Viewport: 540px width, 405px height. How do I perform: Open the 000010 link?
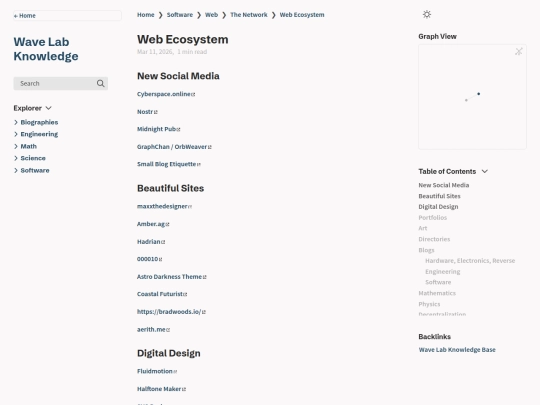pos(149,259)
